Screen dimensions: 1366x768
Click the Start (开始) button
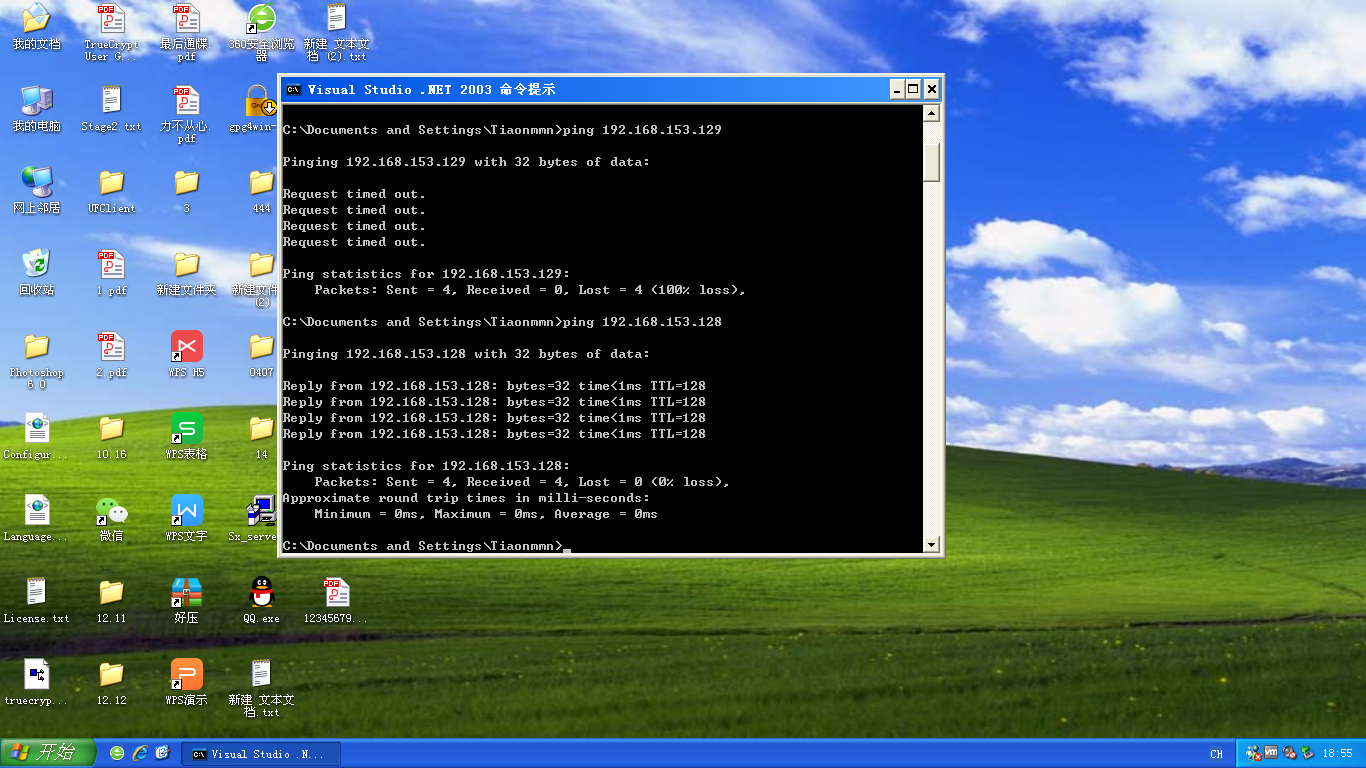[47, 753]
